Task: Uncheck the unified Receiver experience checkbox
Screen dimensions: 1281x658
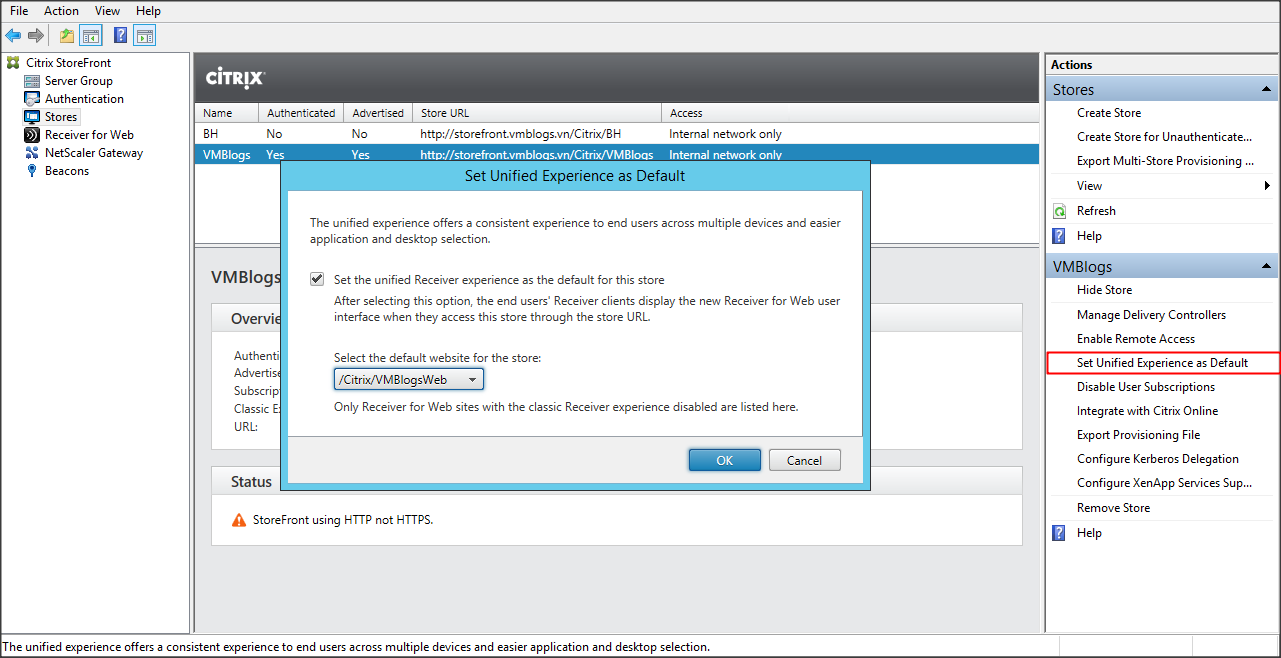Action: pos(317,280)
